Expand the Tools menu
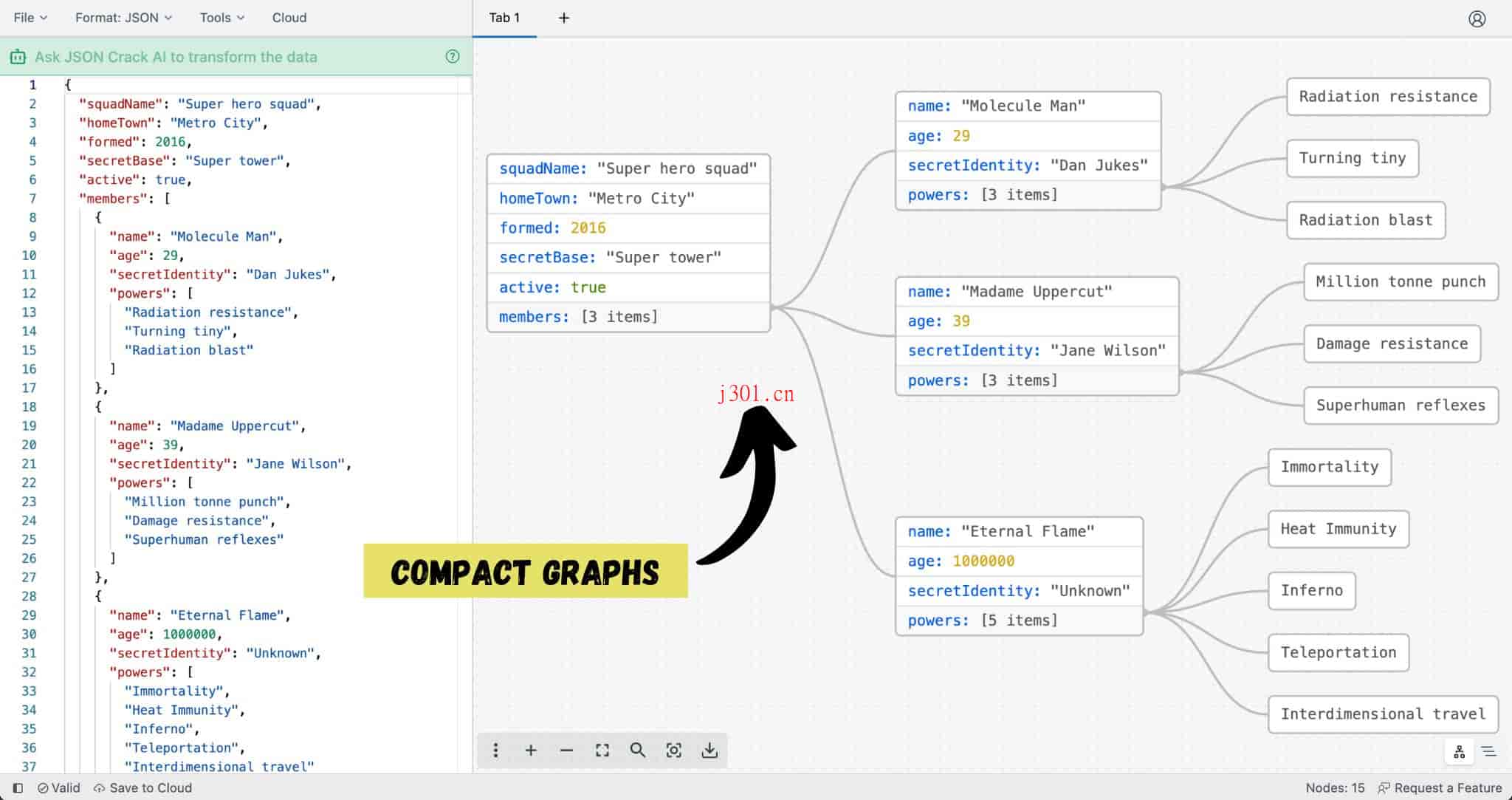The height and width of the screenshot is (800, 1512). (221, 17)
